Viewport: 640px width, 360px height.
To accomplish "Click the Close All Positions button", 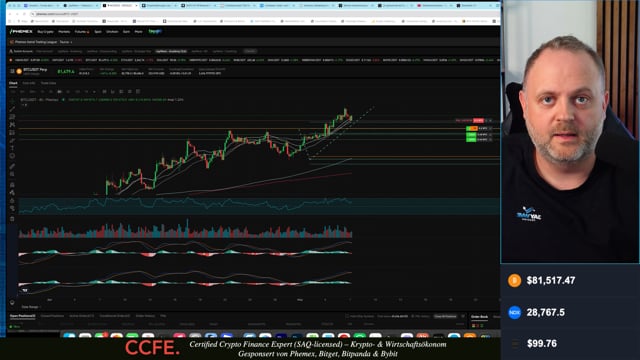I will click(x=445, y=316).
